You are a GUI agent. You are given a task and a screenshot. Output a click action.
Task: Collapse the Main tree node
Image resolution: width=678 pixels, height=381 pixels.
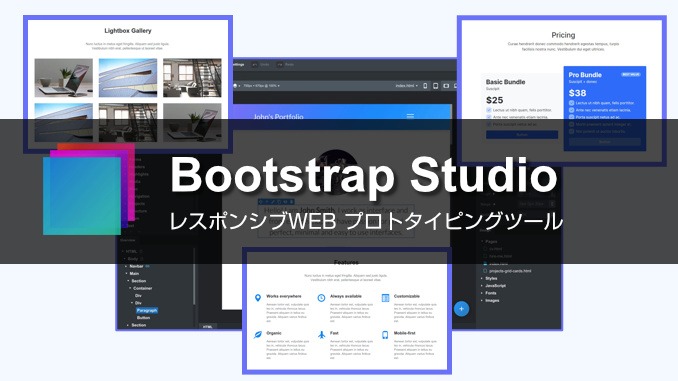point(126,273)
